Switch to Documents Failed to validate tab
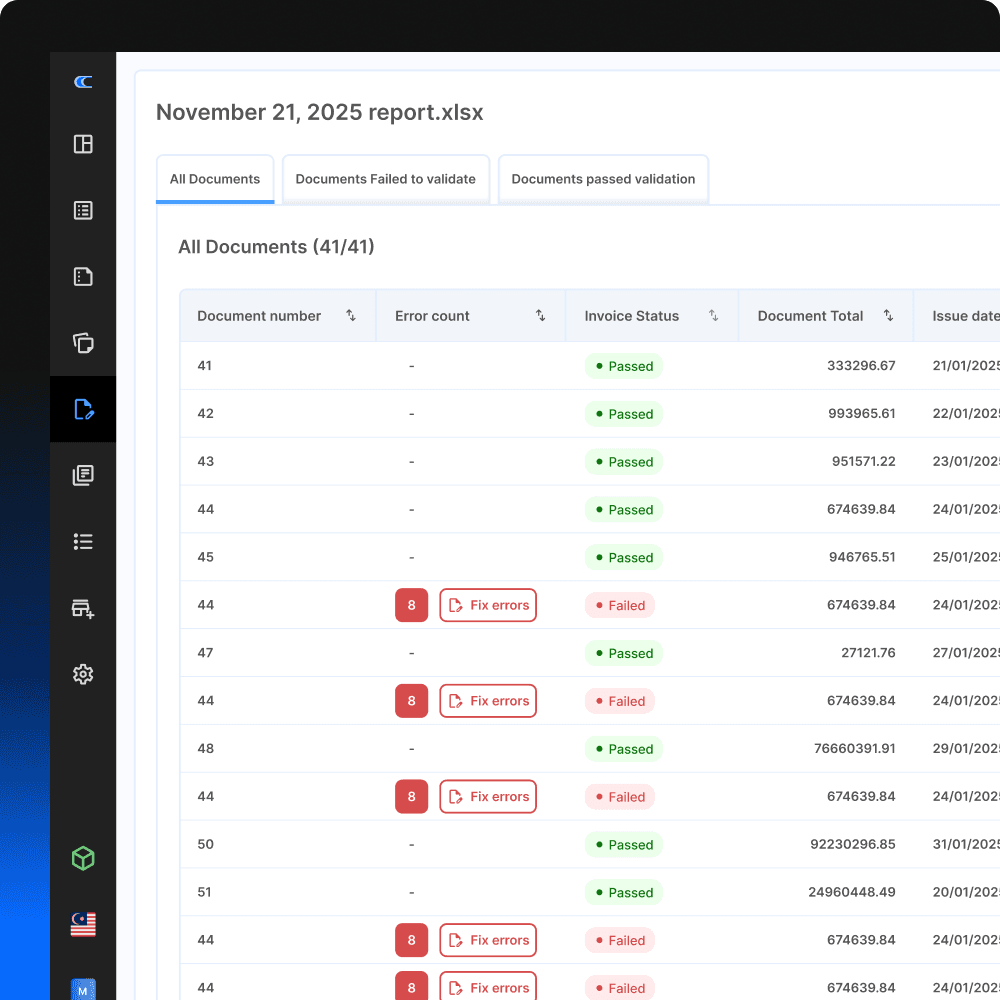 pyautogui.click(x=386, y=178)
